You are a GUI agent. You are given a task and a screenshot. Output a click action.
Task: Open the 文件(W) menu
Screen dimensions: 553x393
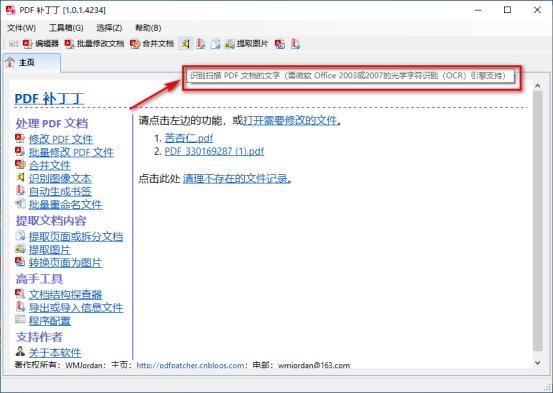(22, 28)
